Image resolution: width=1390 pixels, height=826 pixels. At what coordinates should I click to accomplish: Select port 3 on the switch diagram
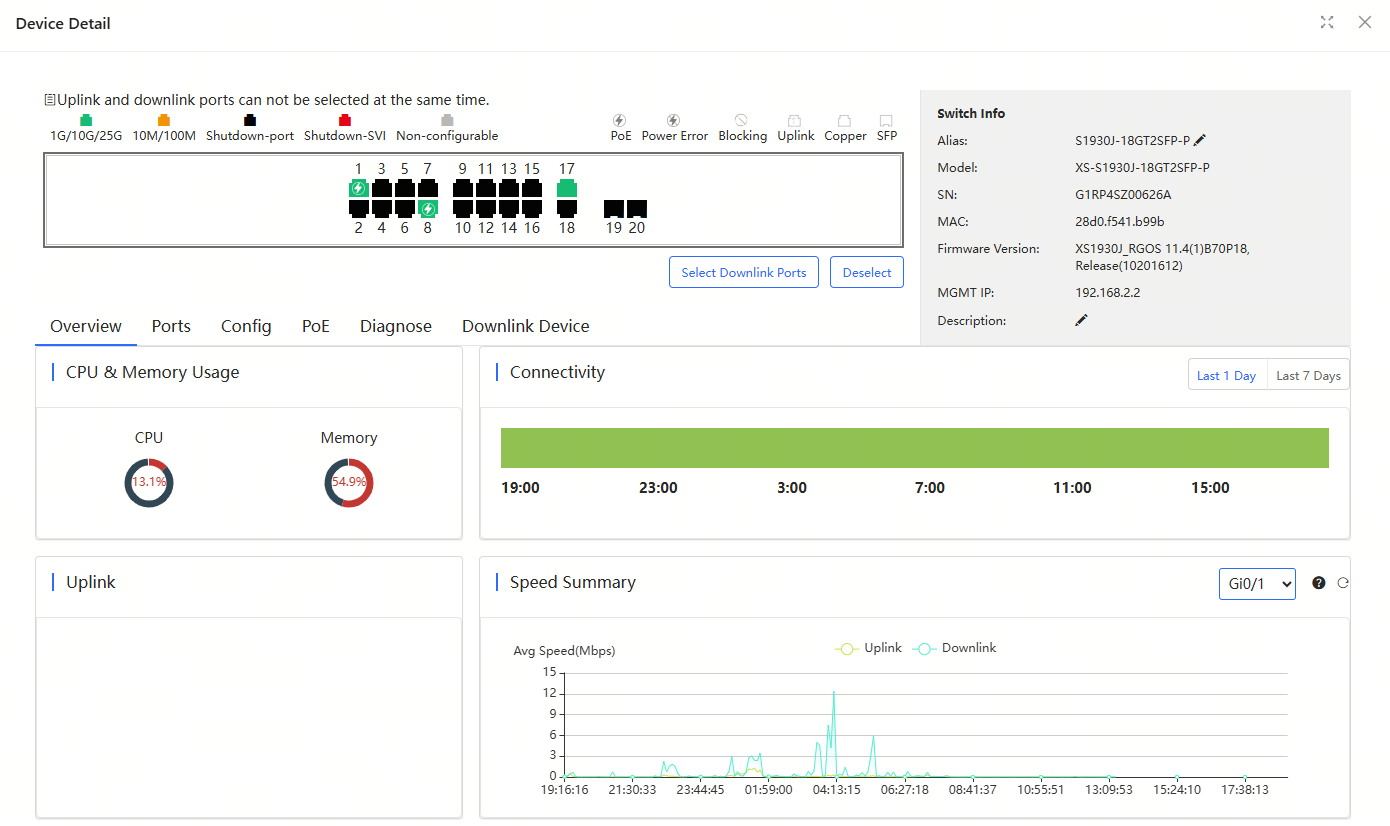[381, 188]
